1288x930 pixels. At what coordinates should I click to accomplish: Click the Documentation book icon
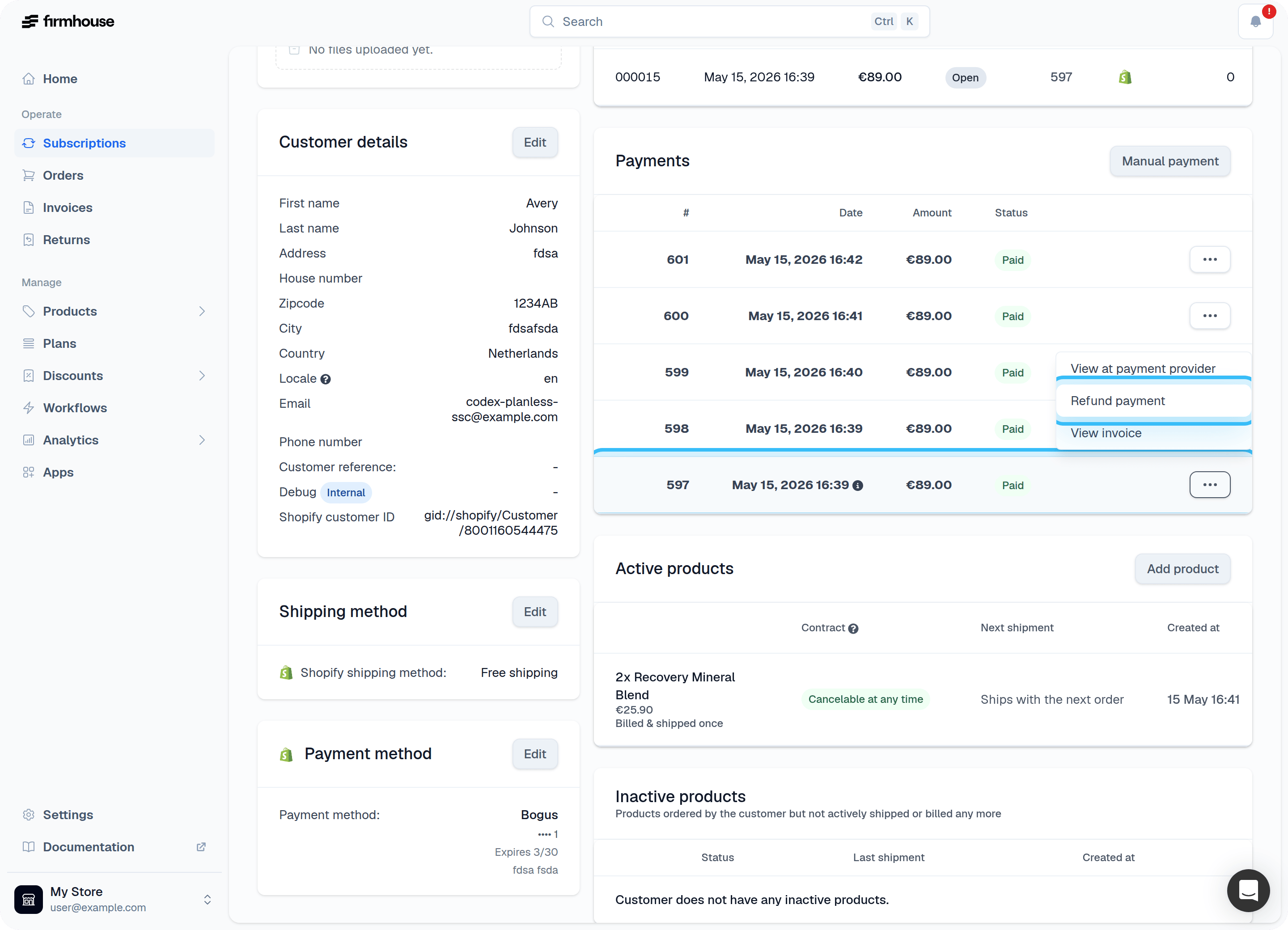[x=28, y=847]
